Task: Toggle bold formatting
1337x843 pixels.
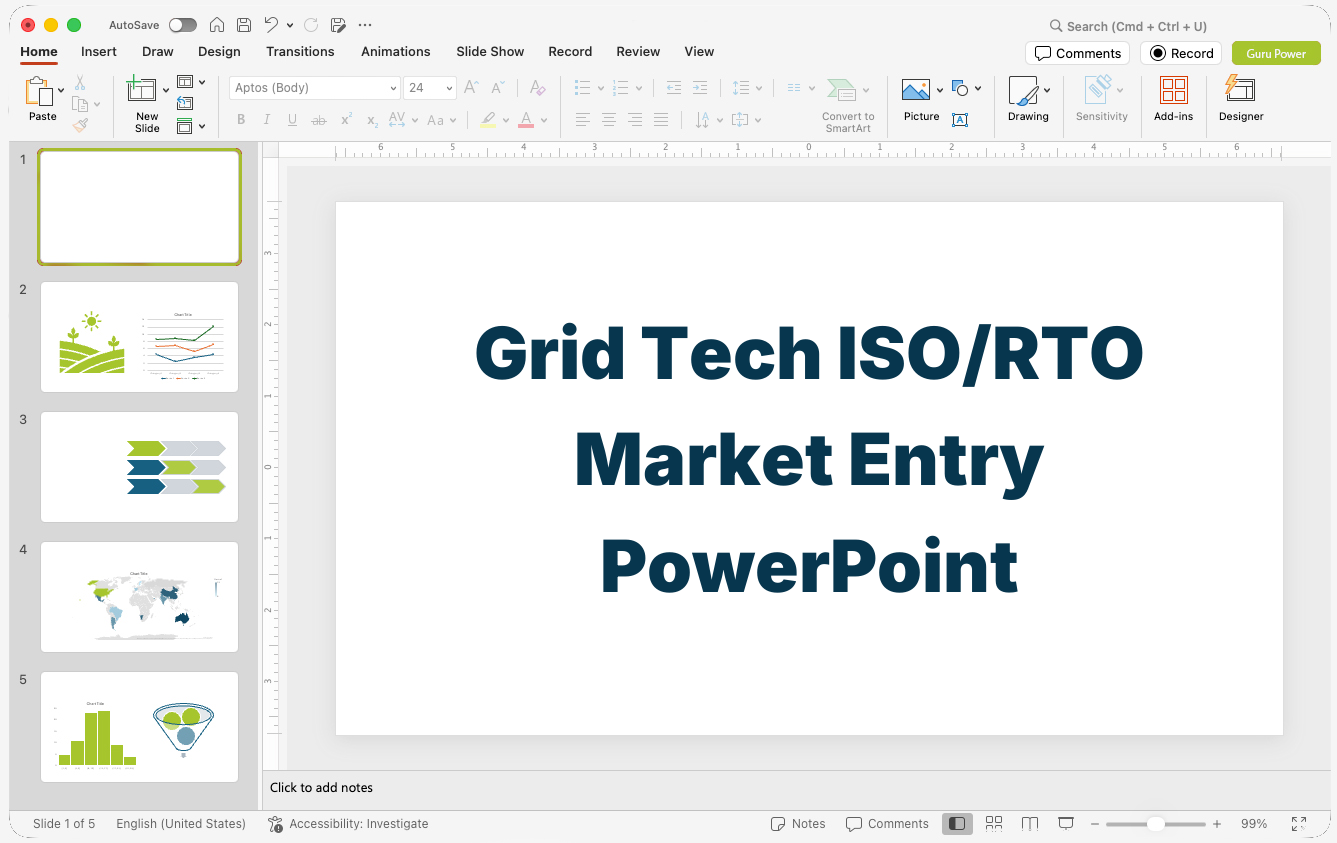Action: [241, 120]
